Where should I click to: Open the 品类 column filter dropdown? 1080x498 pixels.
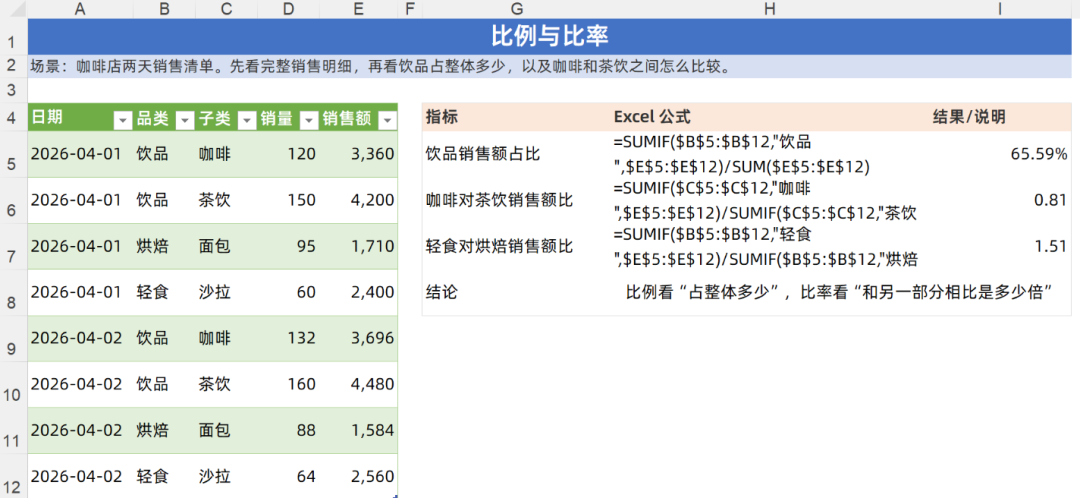pos(185,121)
